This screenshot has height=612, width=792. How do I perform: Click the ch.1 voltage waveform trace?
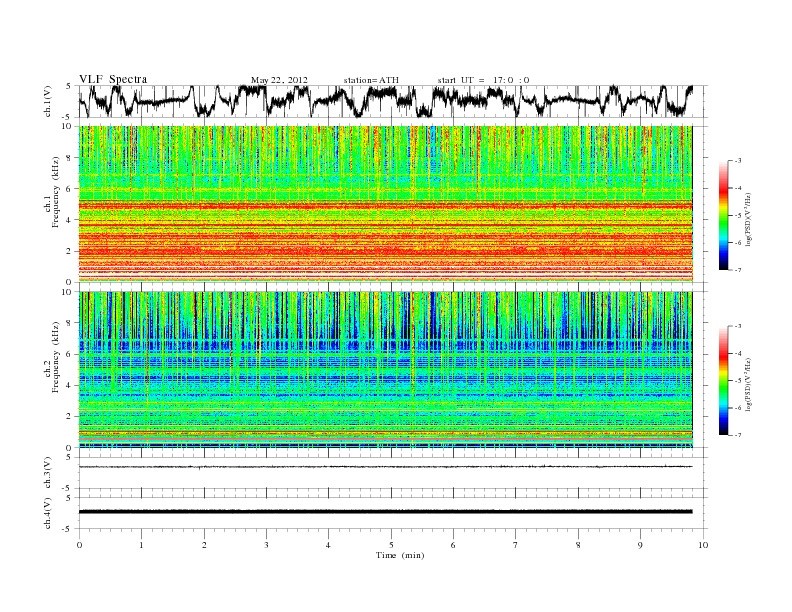click(385, 101)
